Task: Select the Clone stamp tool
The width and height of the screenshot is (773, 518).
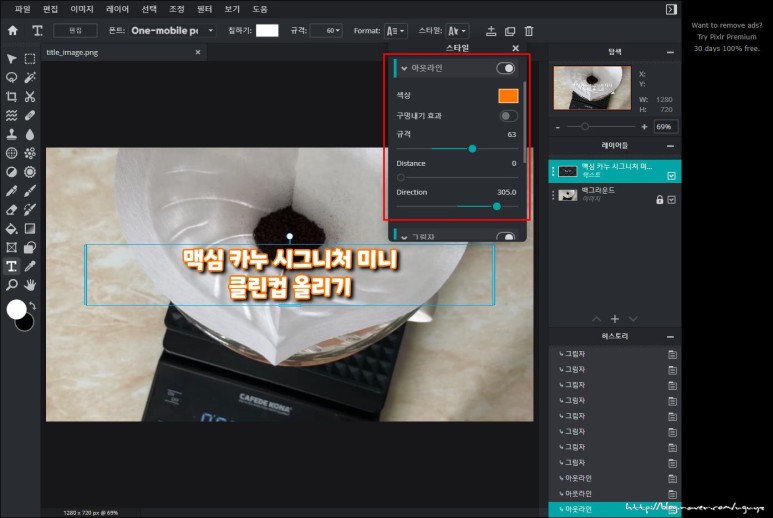Action: click(11, 134)
